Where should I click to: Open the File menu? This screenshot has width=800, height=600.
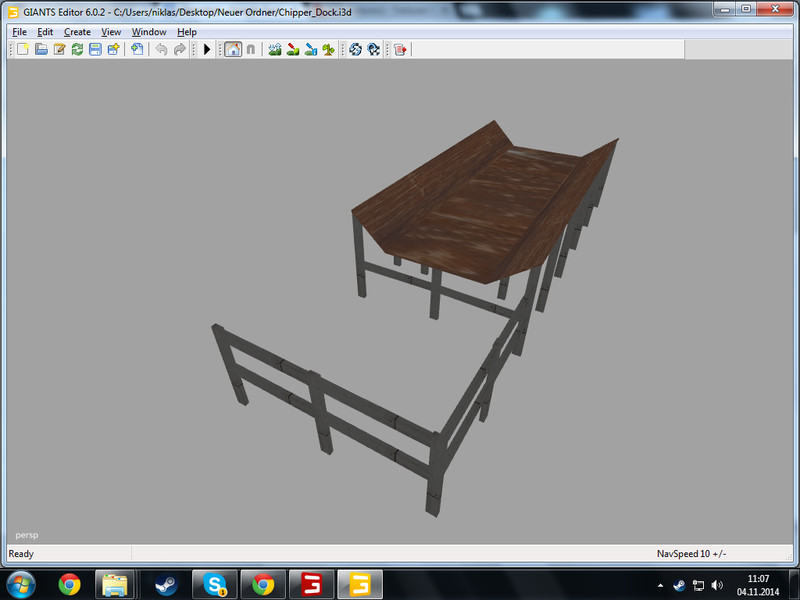(19, 32)
